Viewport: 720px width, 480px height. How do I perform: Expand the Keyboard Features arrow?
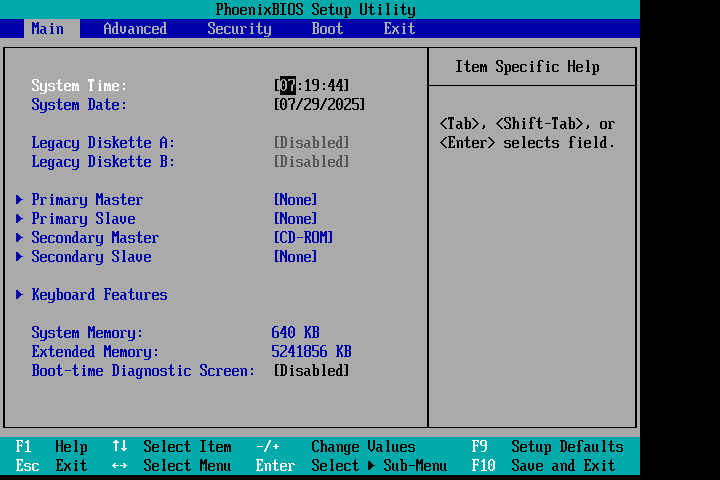[19, 294]
